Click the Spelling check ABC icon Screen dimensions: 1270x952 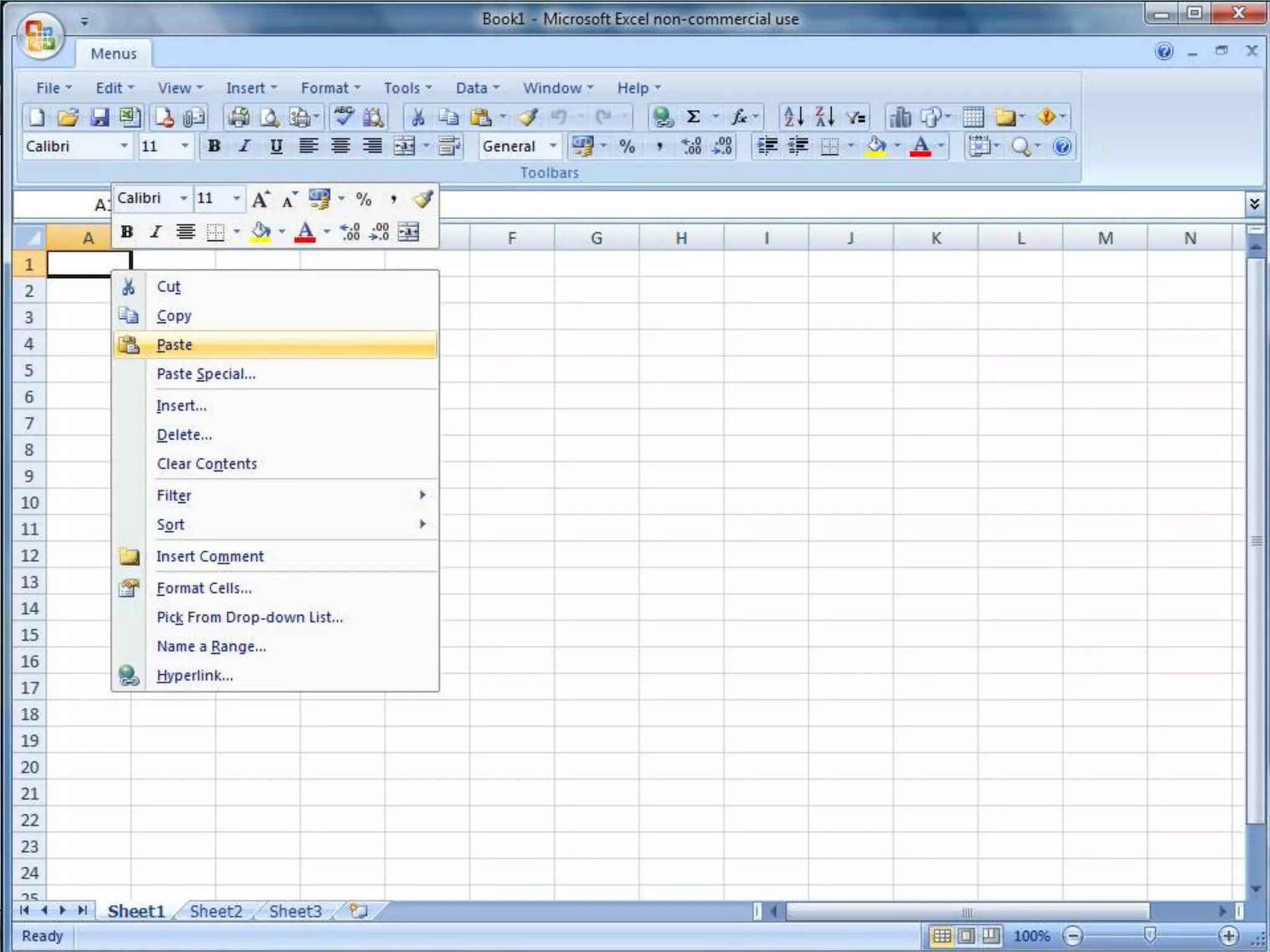pos(343,117)
